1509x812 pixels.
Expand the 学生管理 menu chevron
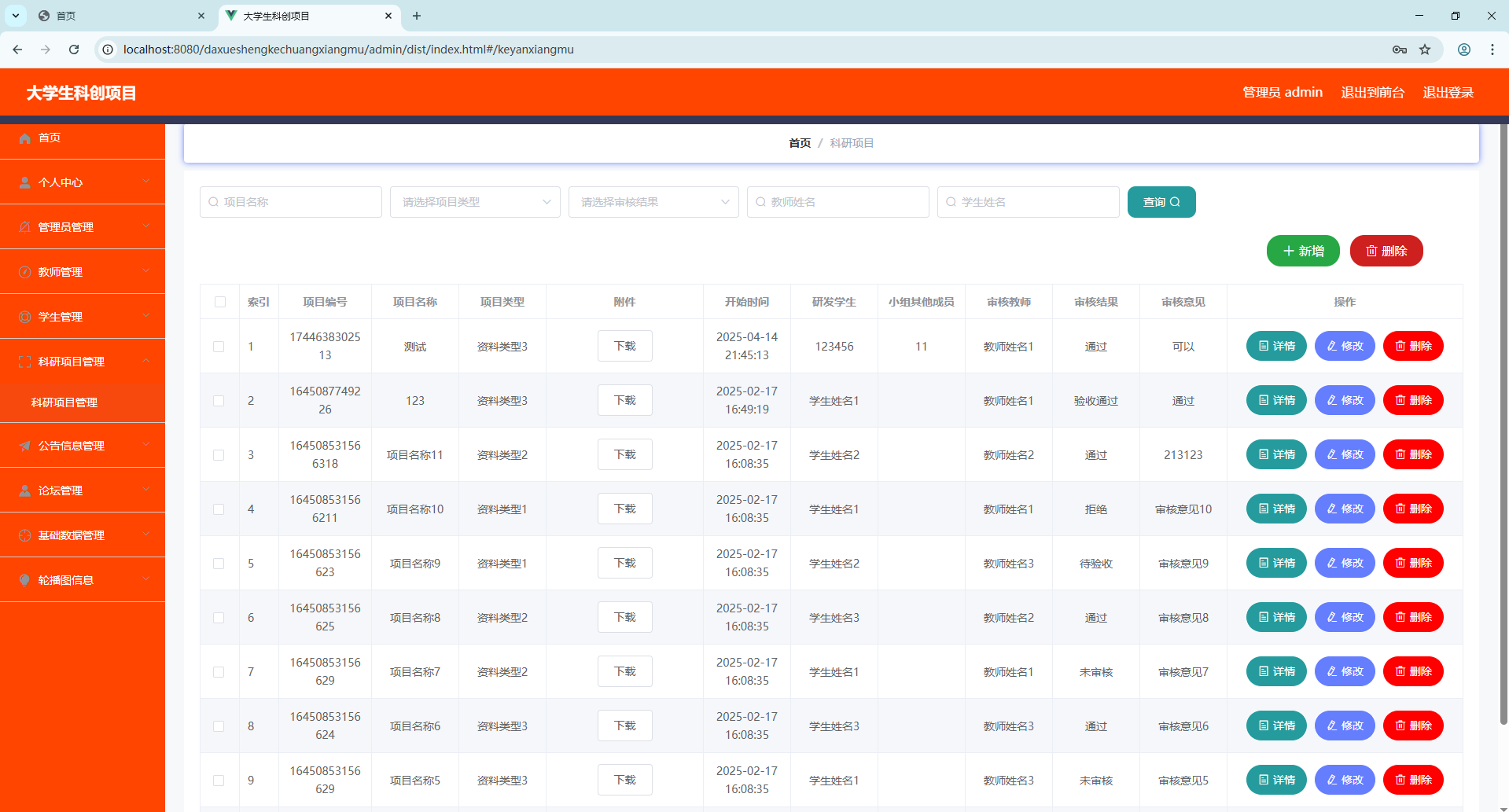pos(146,316)
